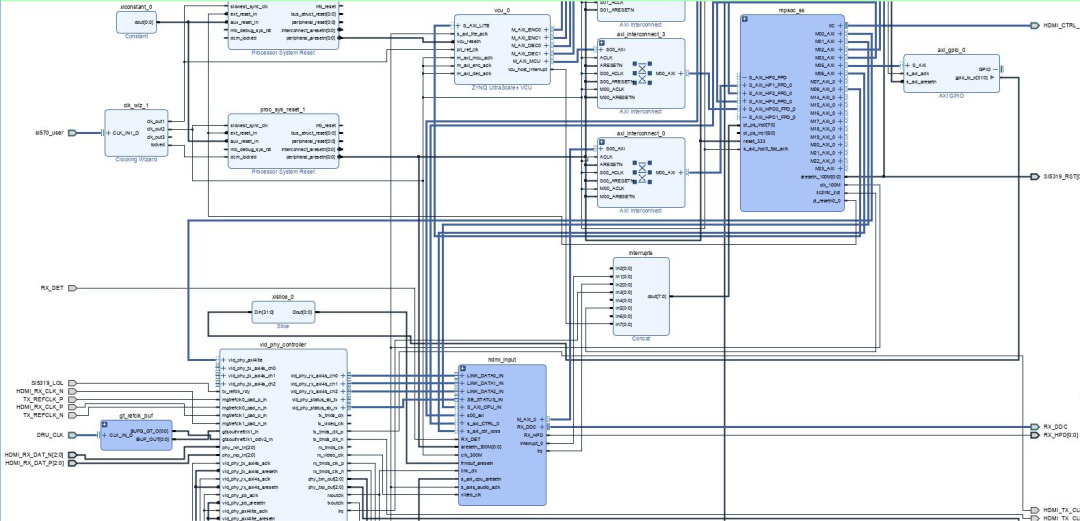Click tx_refclk_rdy pin on vid_phy_controller
This screenshot has height=521, width=1080.
click(x=236, y=391)
